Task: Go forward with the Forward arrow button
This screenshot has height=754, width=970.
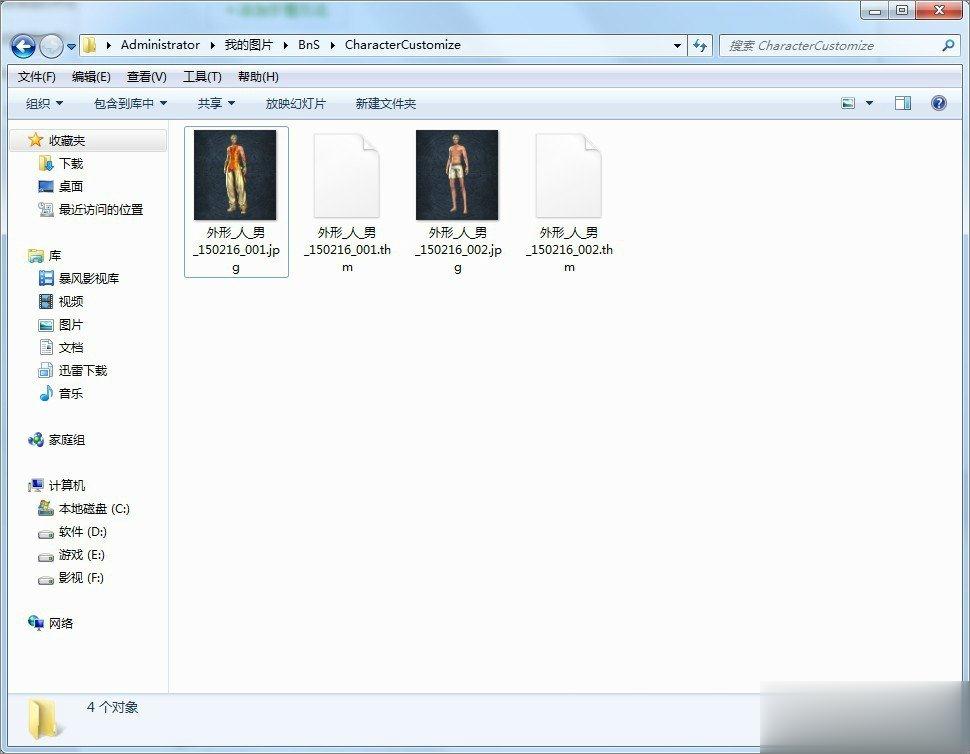Action: [x=51, y=46]
